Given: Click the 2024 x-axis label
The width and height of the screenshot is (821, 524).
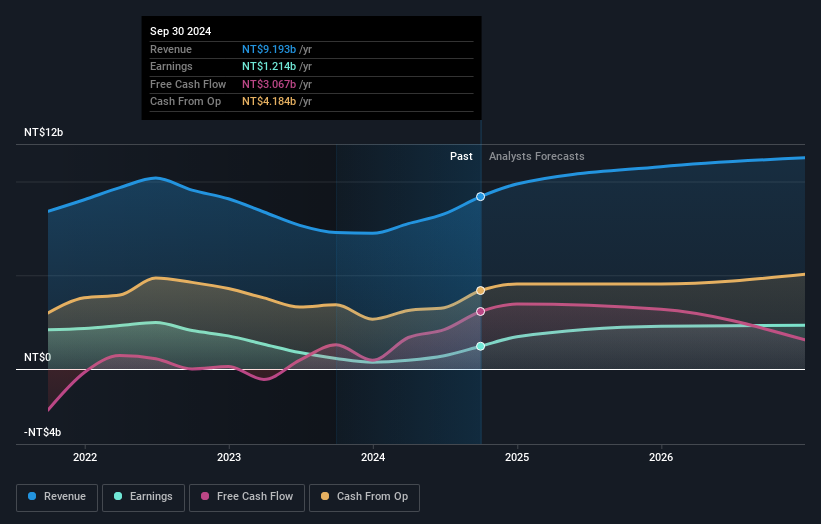Looking at the screenshot, I should pos(373,458).
